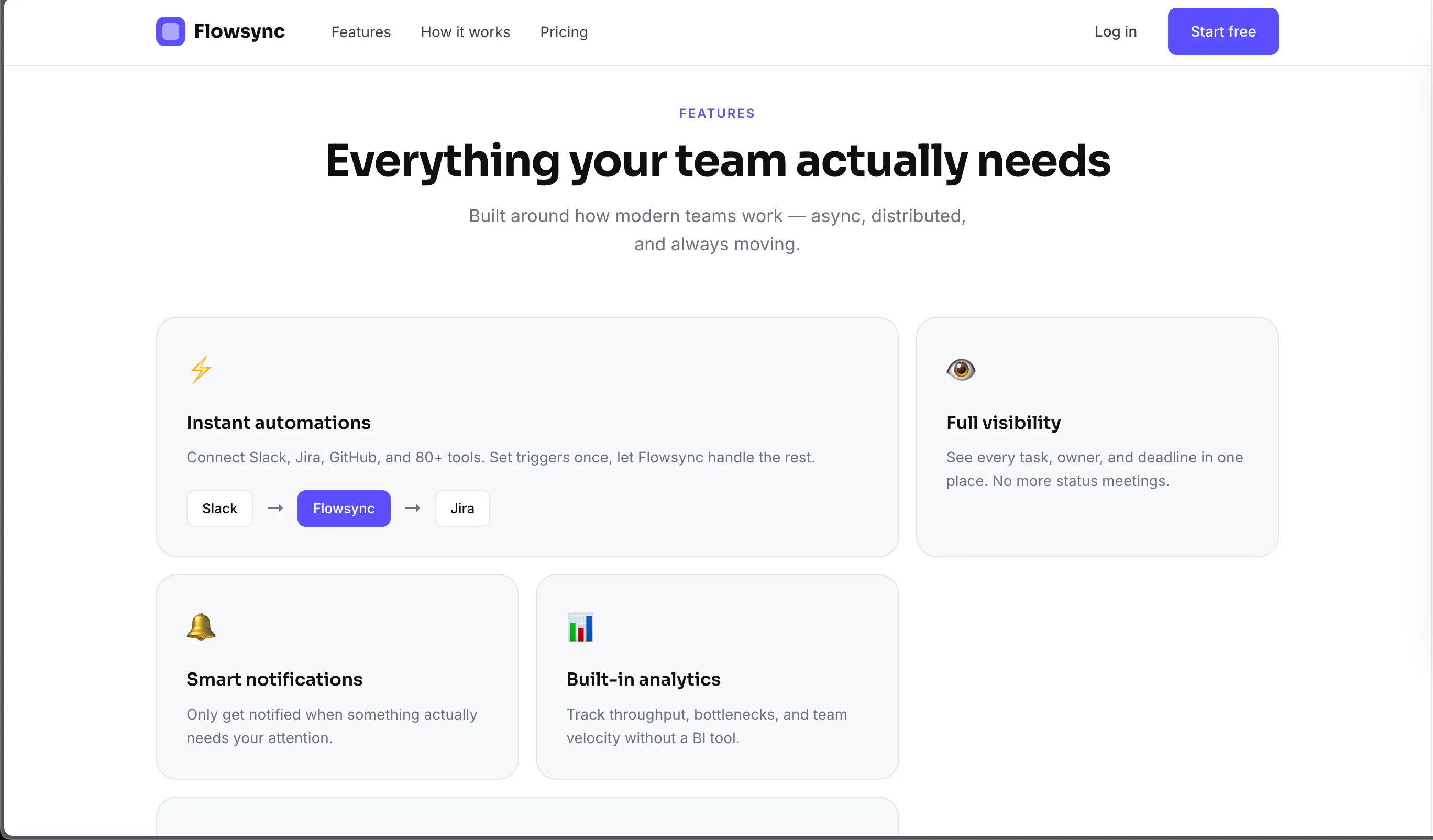Click 'Only get notified when something' text
The height and width of the screenshot is (840, 1433).
(x=332, y=726)
